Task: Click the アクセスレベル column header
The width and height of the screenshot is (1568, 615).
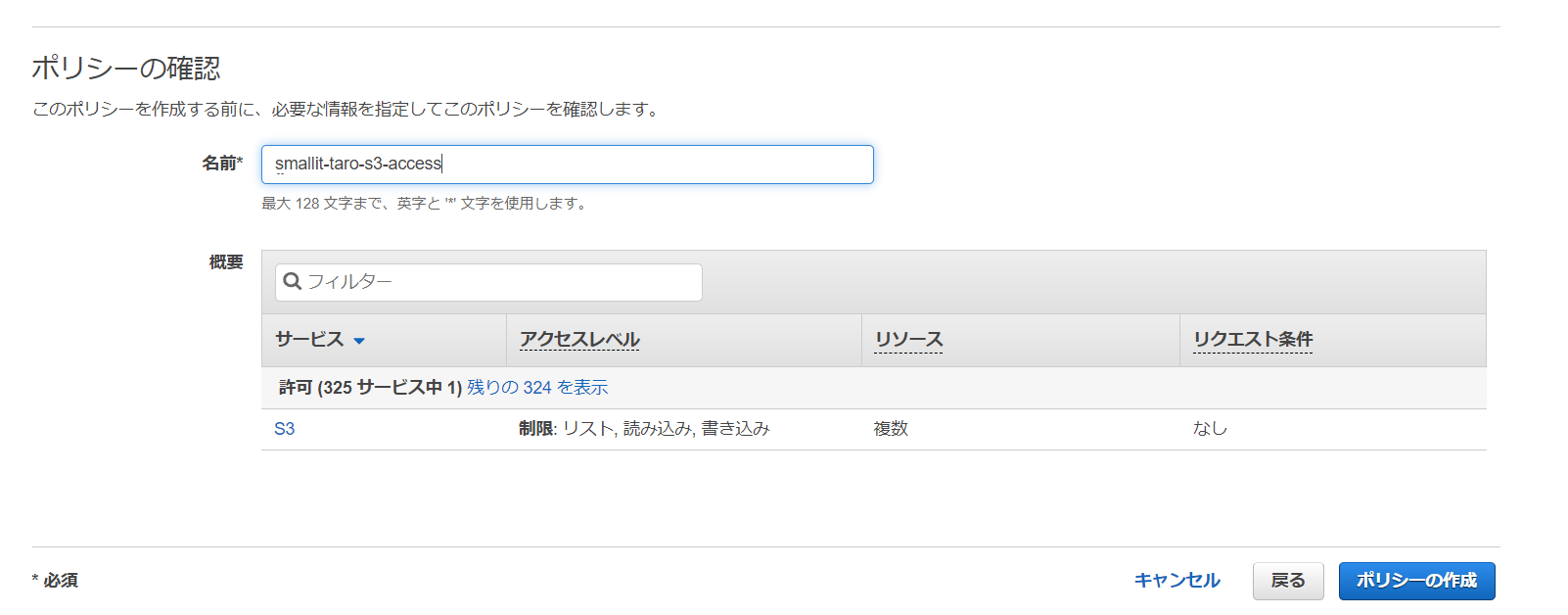Action: (x=579, y=340)
